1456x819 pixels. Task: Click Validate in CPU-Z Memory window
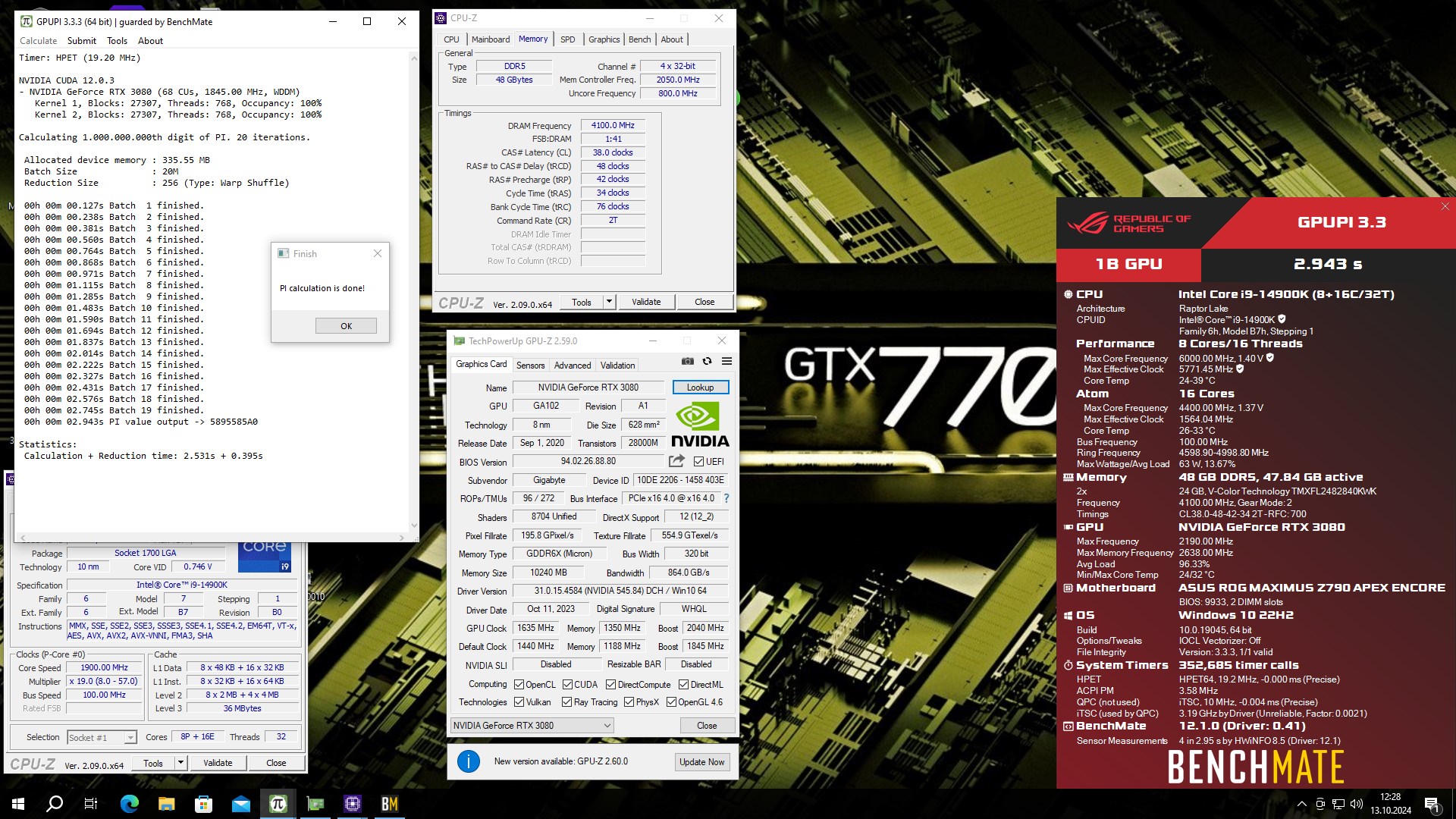click(646, 302)
